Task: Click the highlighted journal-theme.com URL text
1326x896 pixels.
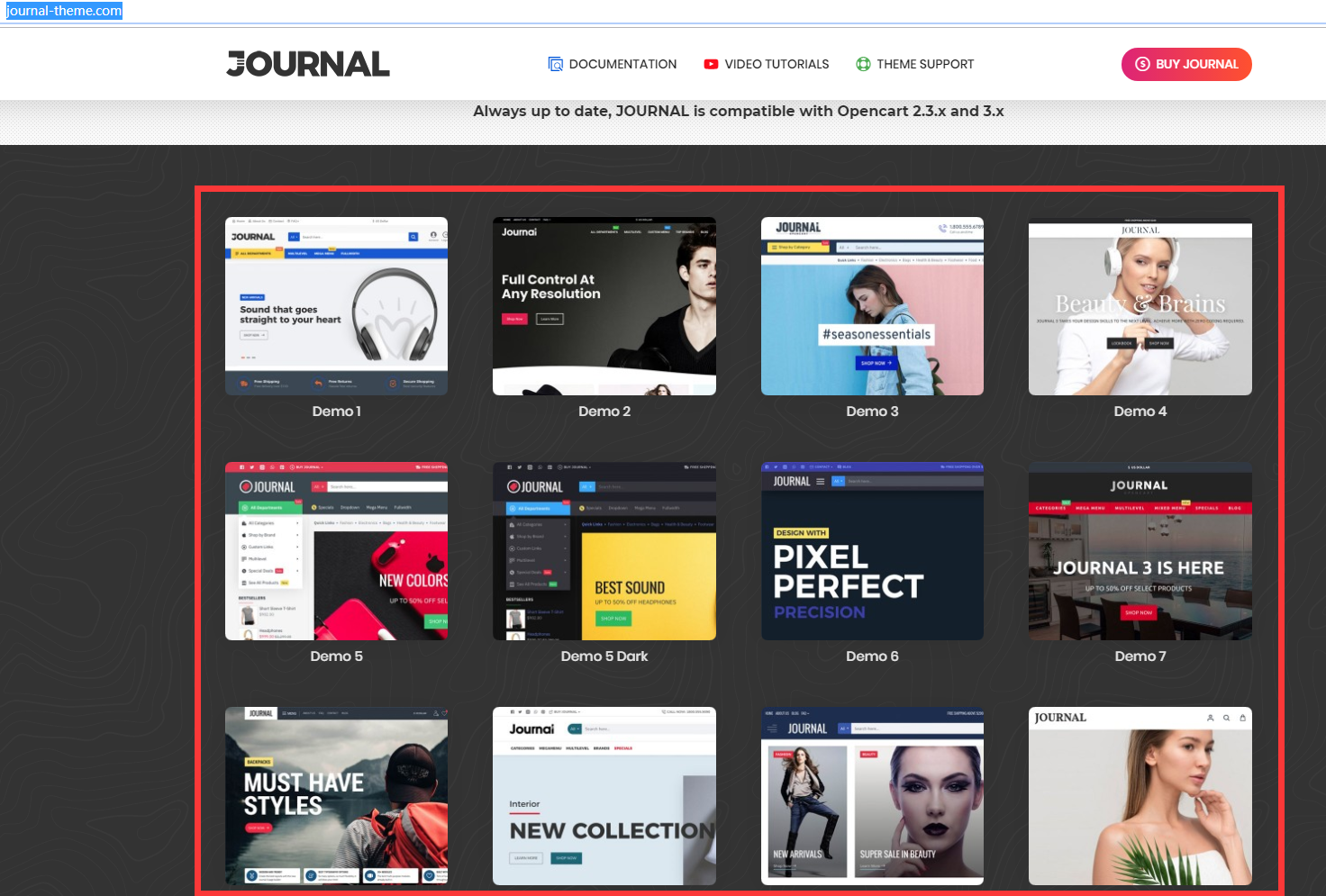Action: coord(64,11)
